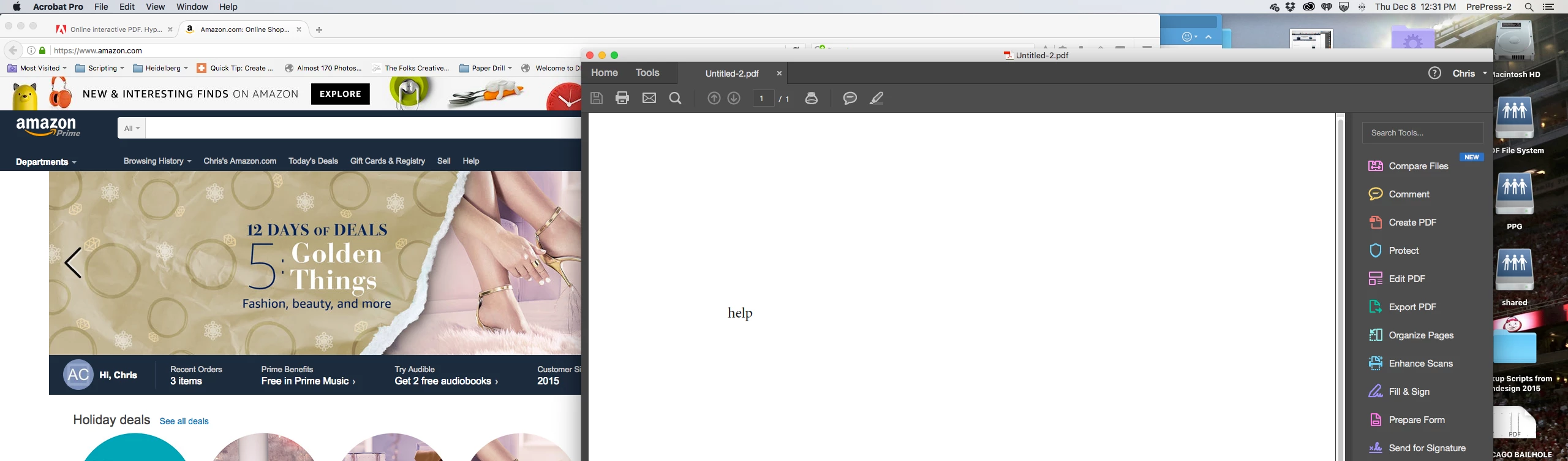Open a new browser tab with plus button
This screenshot has width=1568, height=461.
(x=319, y=29)
